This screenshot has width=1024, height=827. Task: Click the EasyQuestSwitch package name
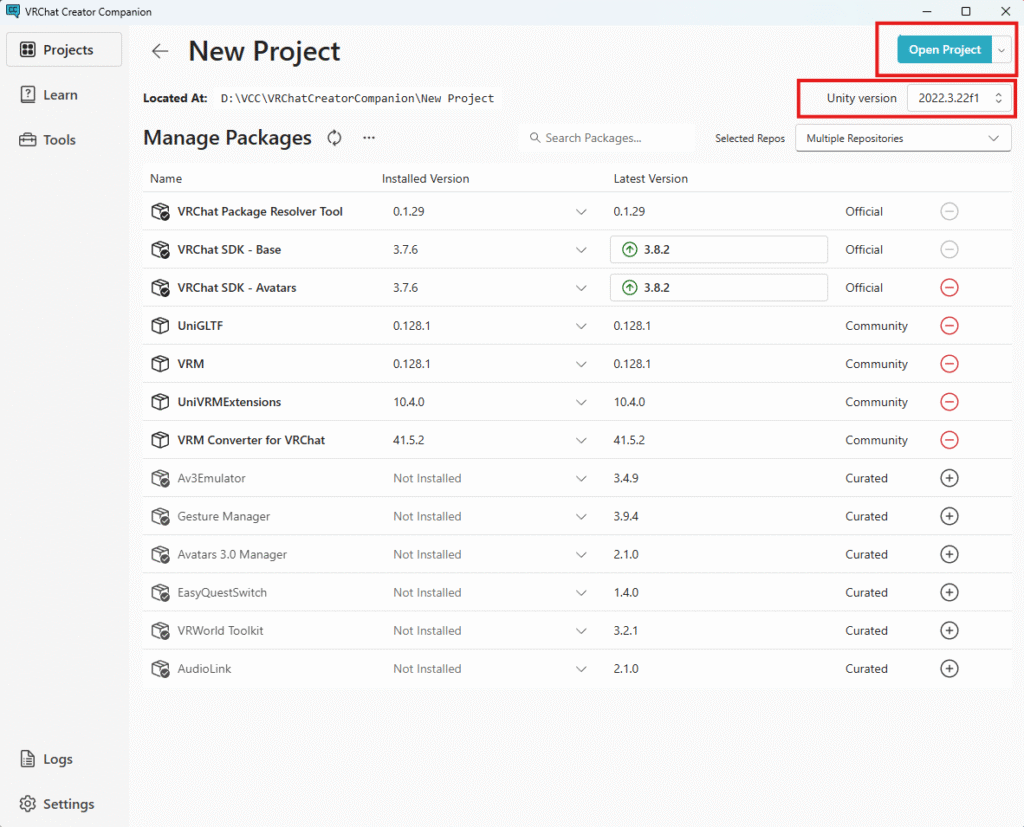(x=222, y=592)
